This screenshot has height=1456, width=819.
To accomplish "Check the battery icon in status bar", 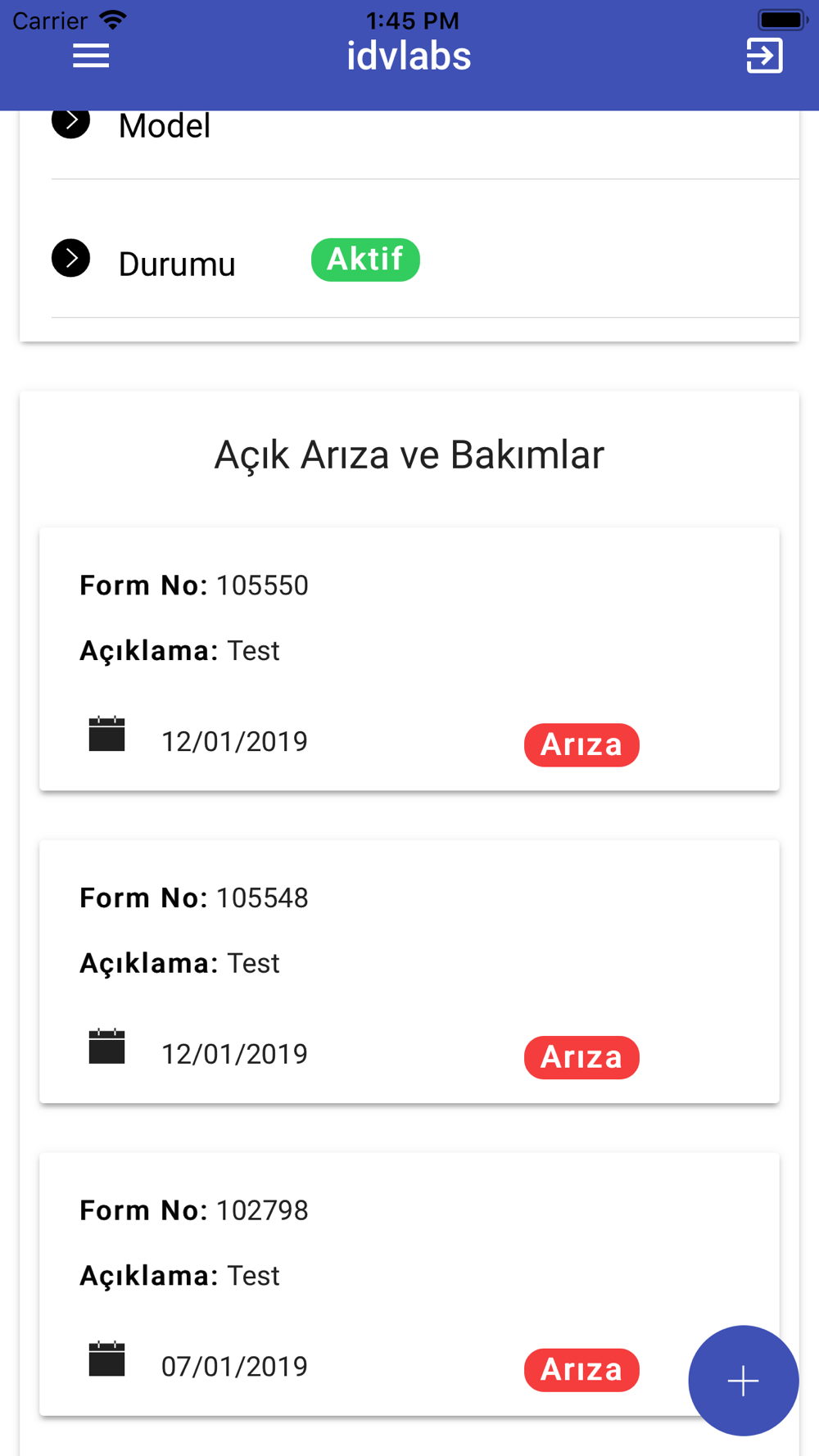I will [782, 19].
